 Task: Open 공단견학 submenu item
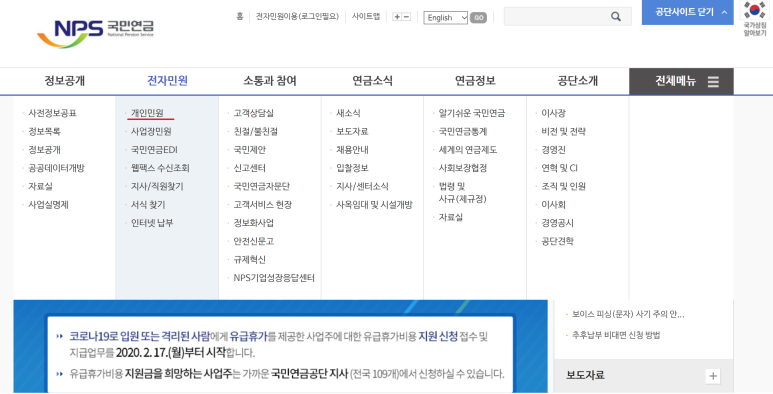[x=557, y=241]
